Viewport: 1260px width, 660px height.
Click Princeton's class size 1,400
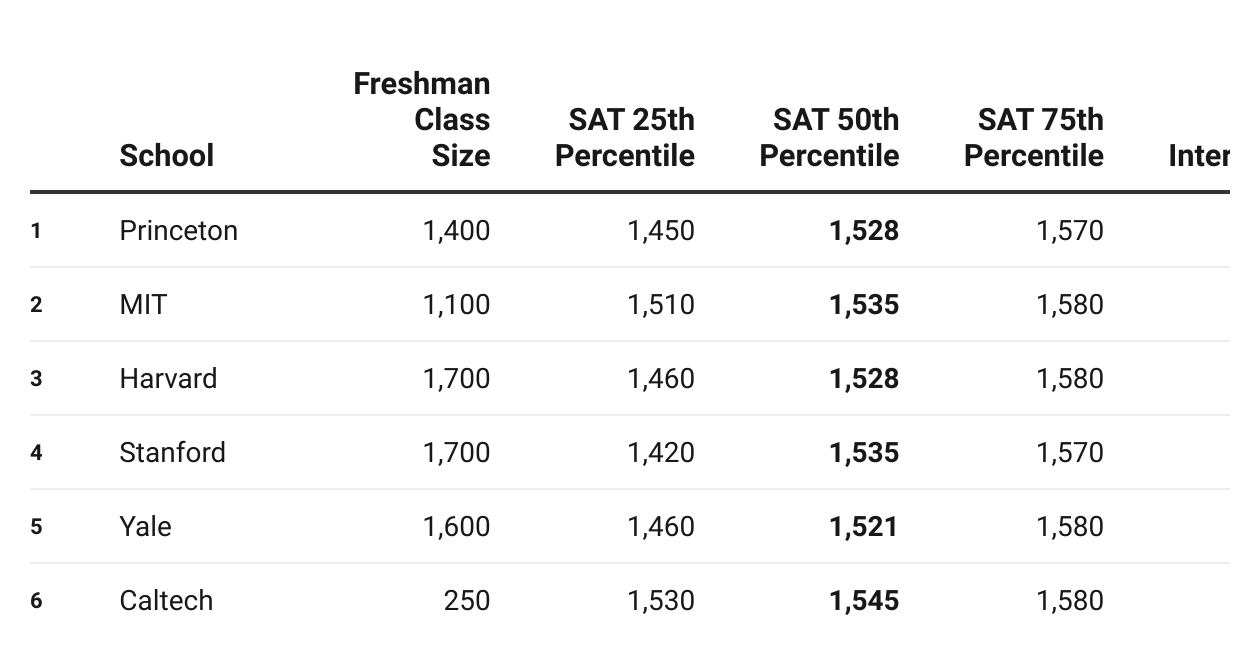456,230
